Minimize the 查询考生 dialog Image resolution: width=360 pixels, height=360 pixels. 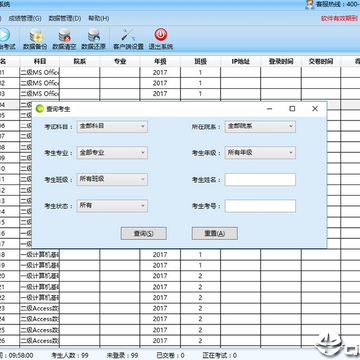coord(270,109)
